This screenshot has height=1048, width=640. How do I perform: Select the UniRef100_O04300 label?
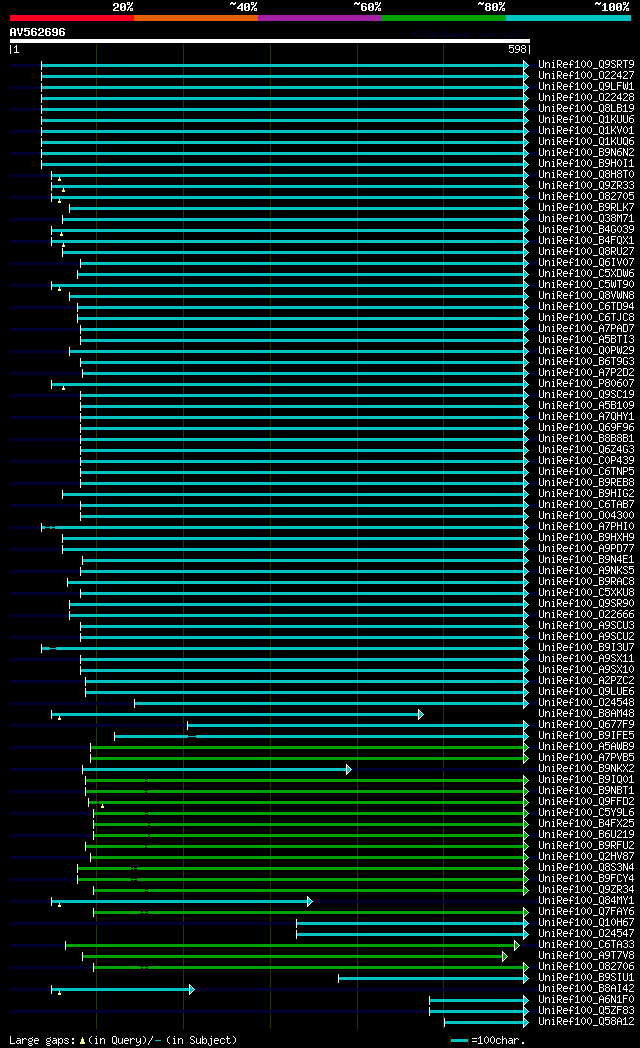(x=587, y=515)
